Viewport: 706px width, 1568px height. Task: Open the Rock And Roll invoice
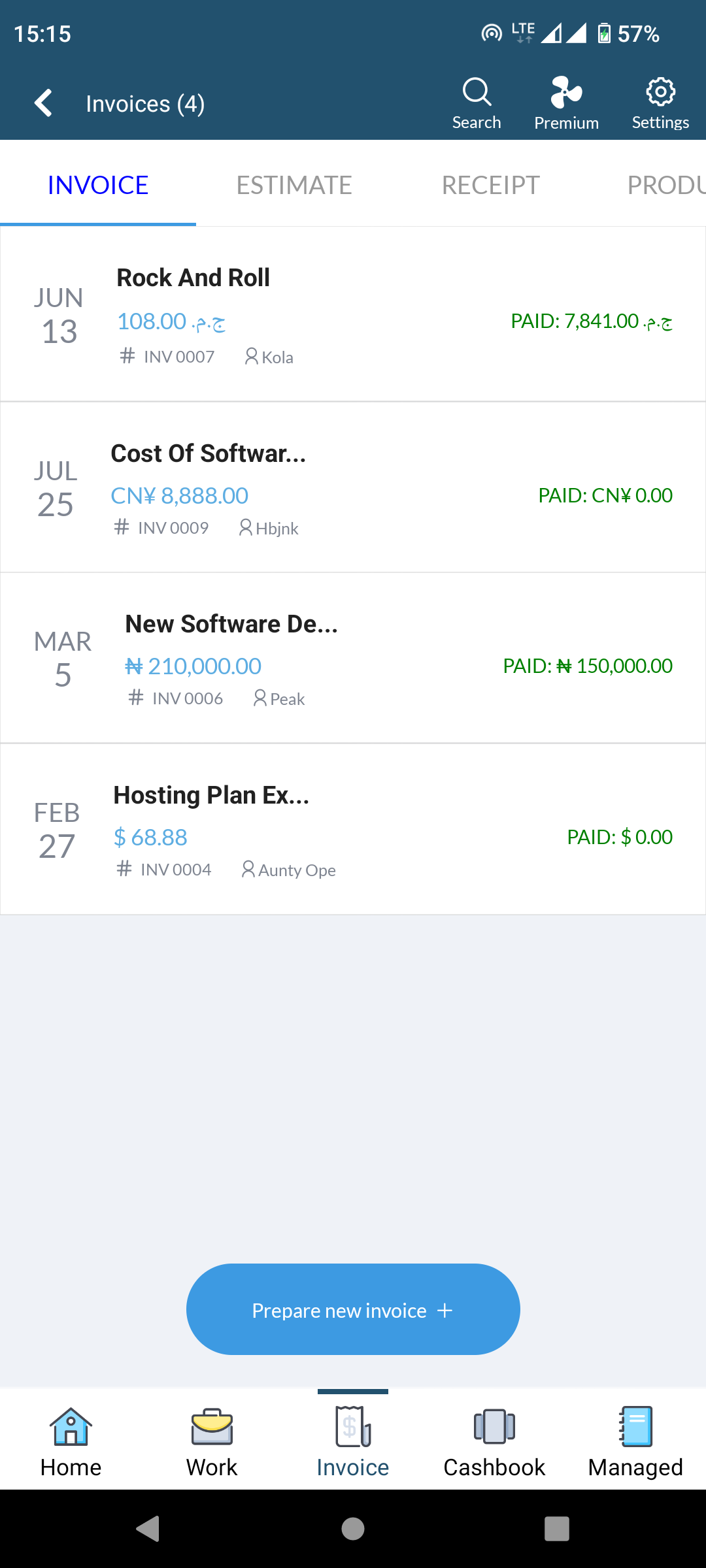pyautogui.click(x=353, y=314)
